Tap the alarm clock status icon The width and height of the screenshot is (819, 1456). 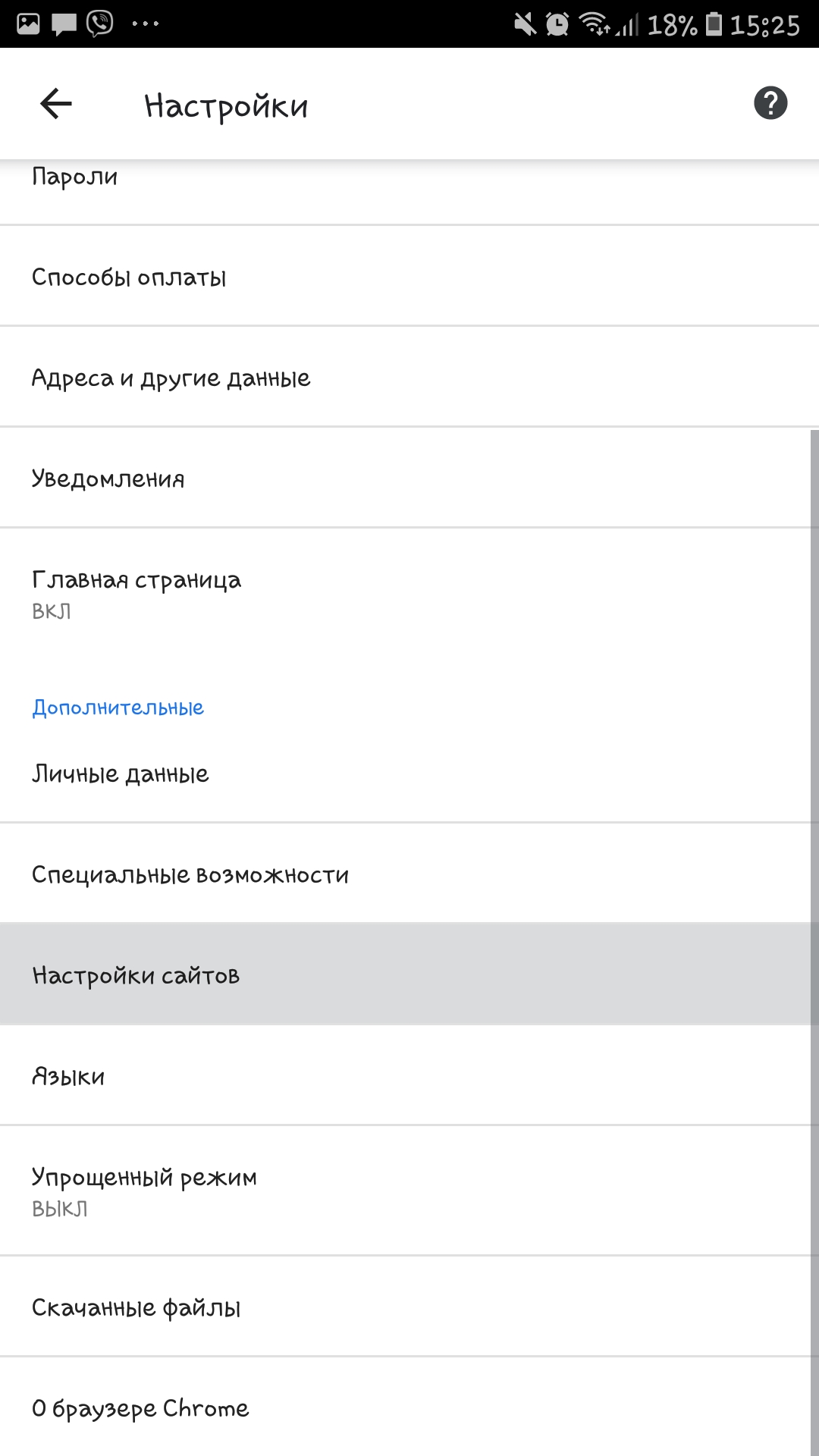[557, 25]
